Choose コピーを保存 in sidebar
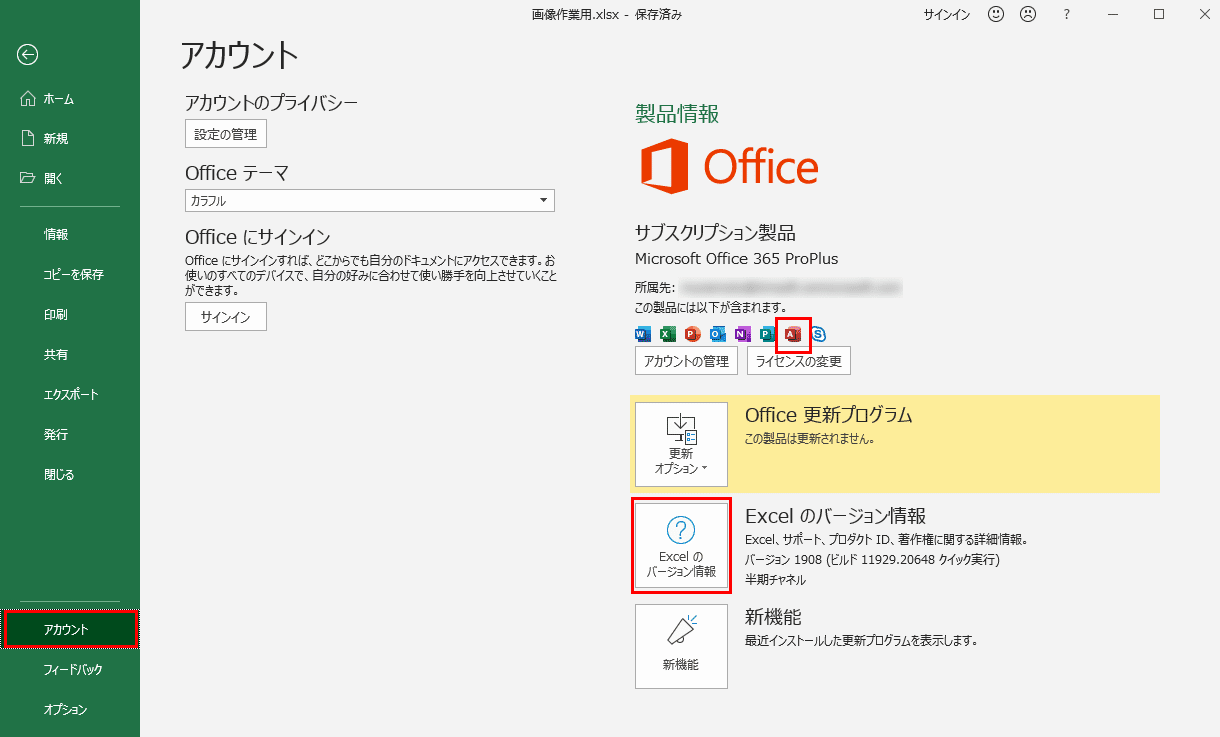The height and width of the screenshot is (737, 1220). point(70,274)
